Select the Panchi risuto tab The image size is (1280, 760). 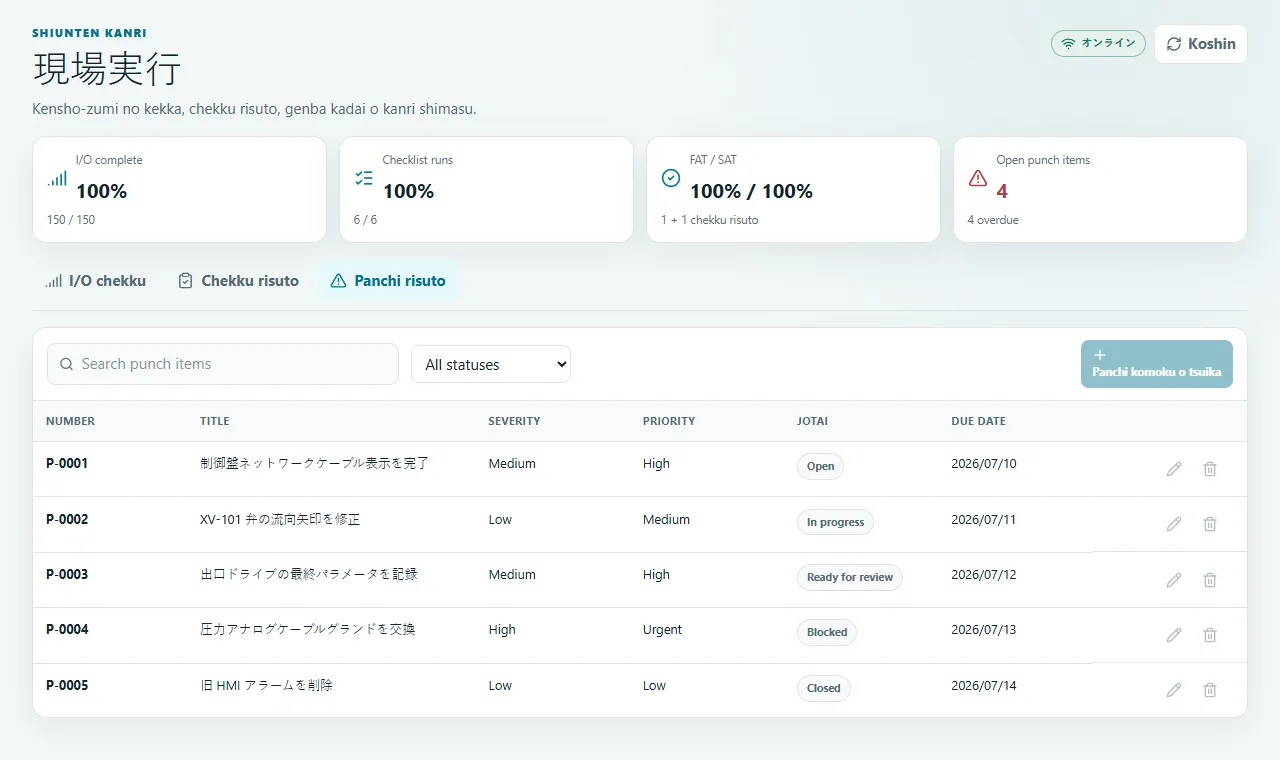coord(388,281)
